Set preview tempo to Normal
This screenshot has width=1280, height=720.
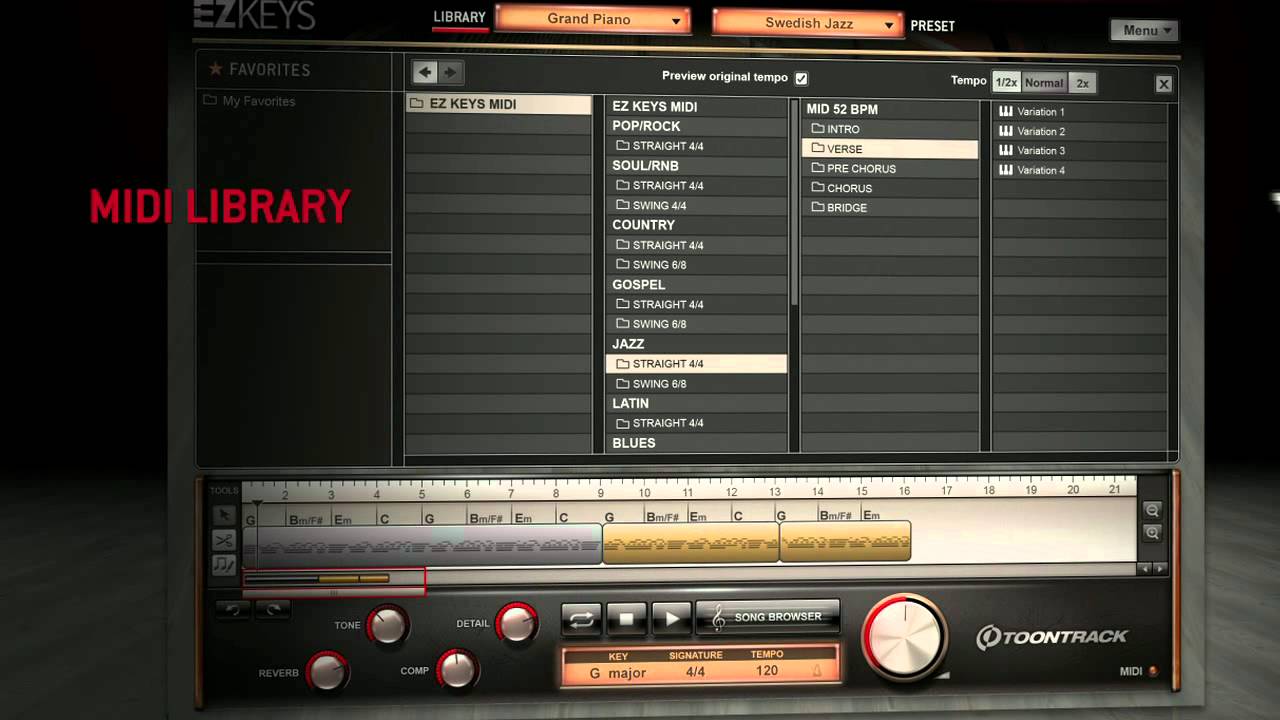[x=1044, y=83]
